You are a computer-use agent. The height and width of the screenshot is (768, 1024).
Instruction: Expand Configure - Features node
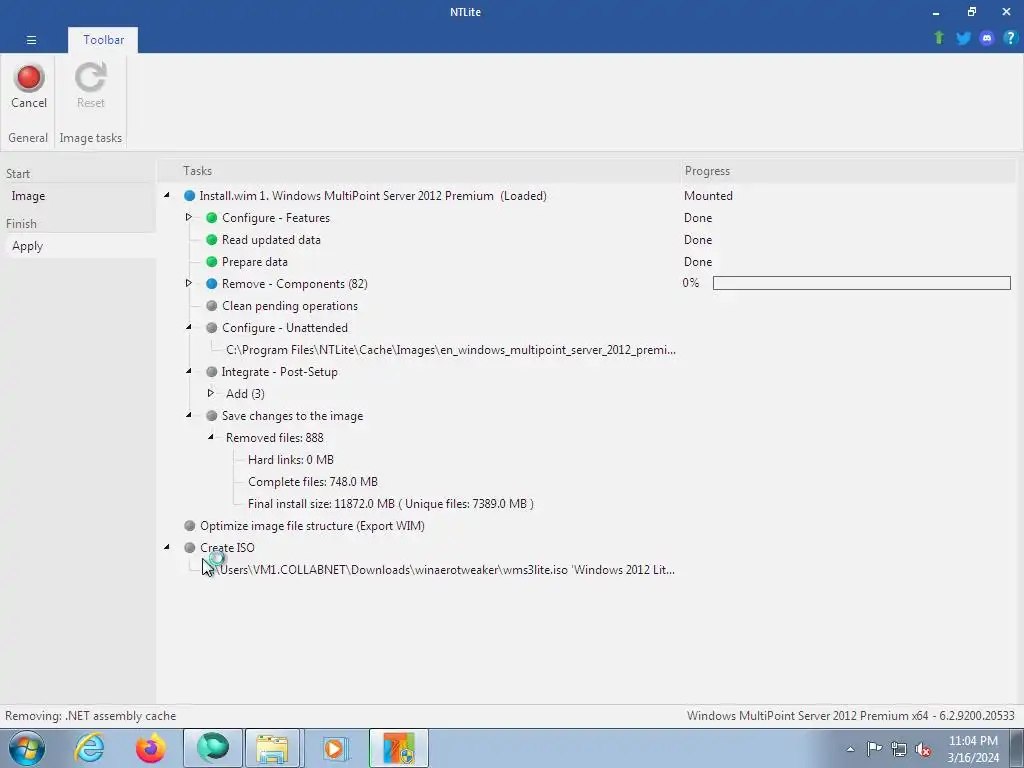(x=189, y=217)
